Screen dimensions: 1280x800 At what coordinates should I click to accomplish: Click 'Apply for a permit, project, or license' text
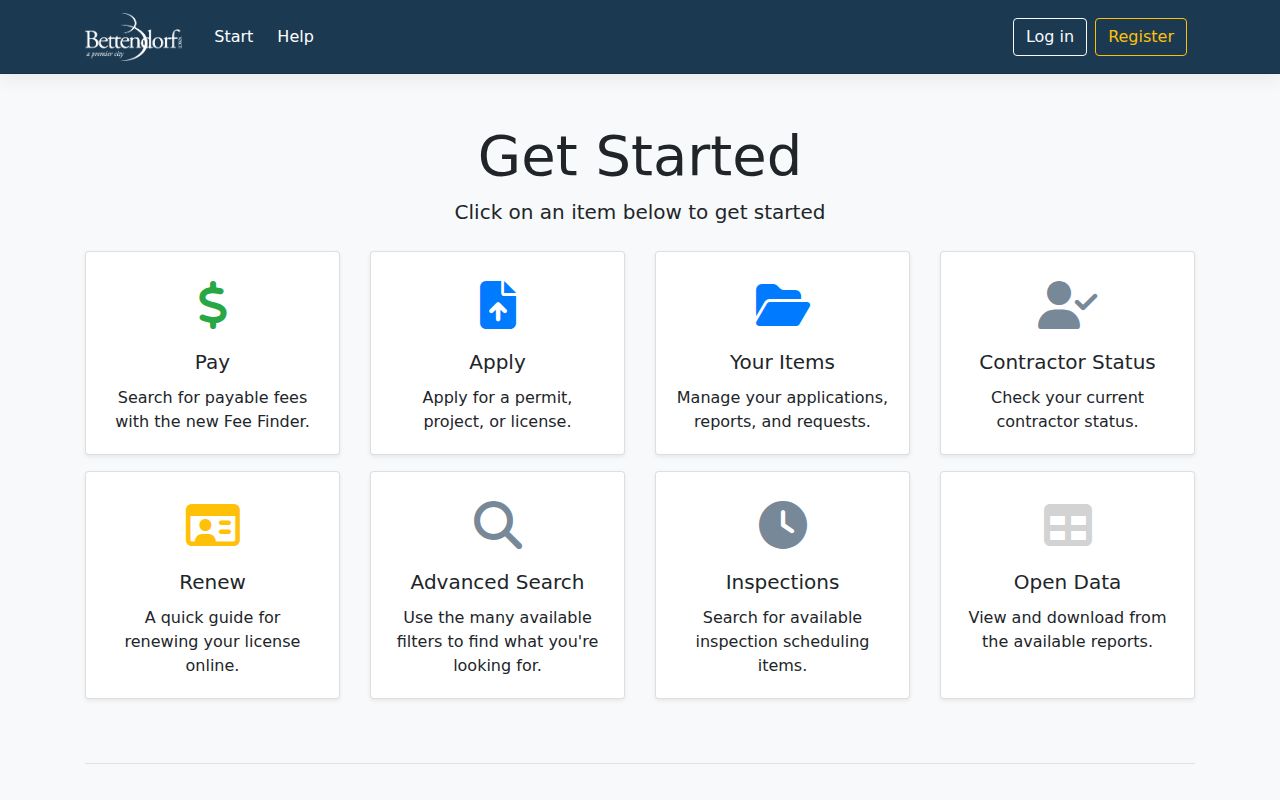(x=497, y=409)
